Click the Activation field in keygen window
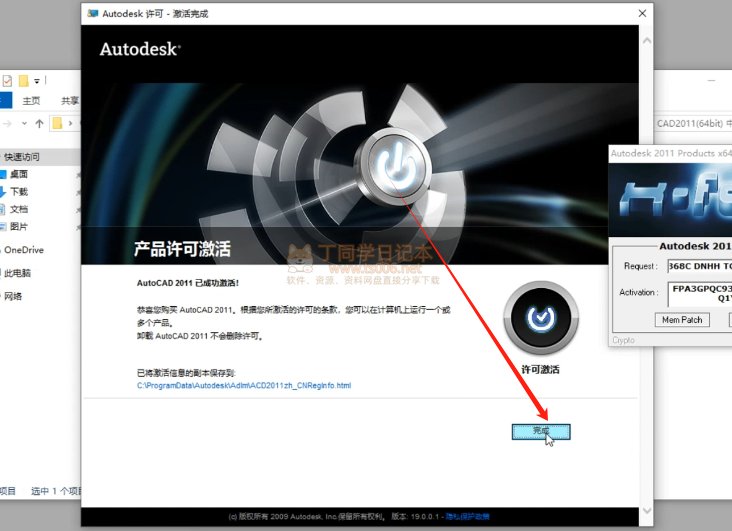This screenshot has width=732, height=531. [699, 294]
